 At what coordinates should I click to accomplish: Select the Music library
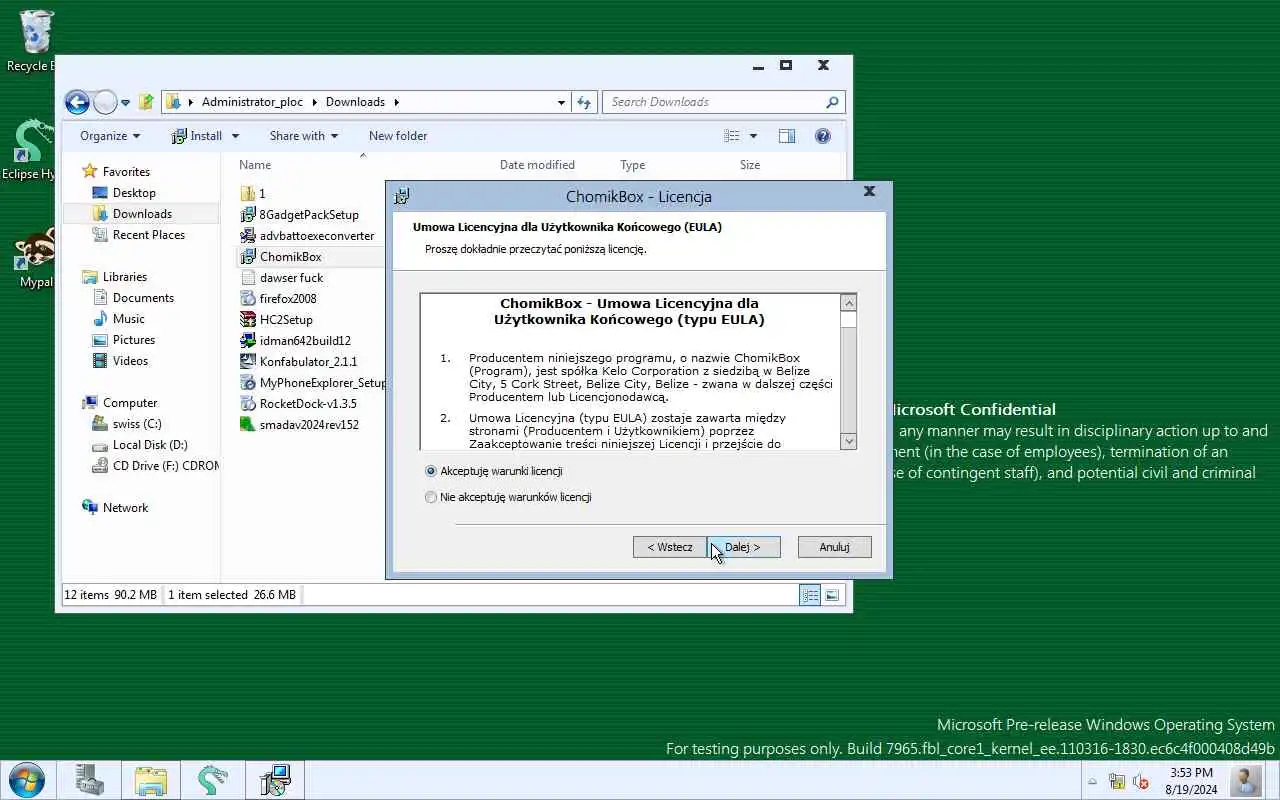(128, 319)
